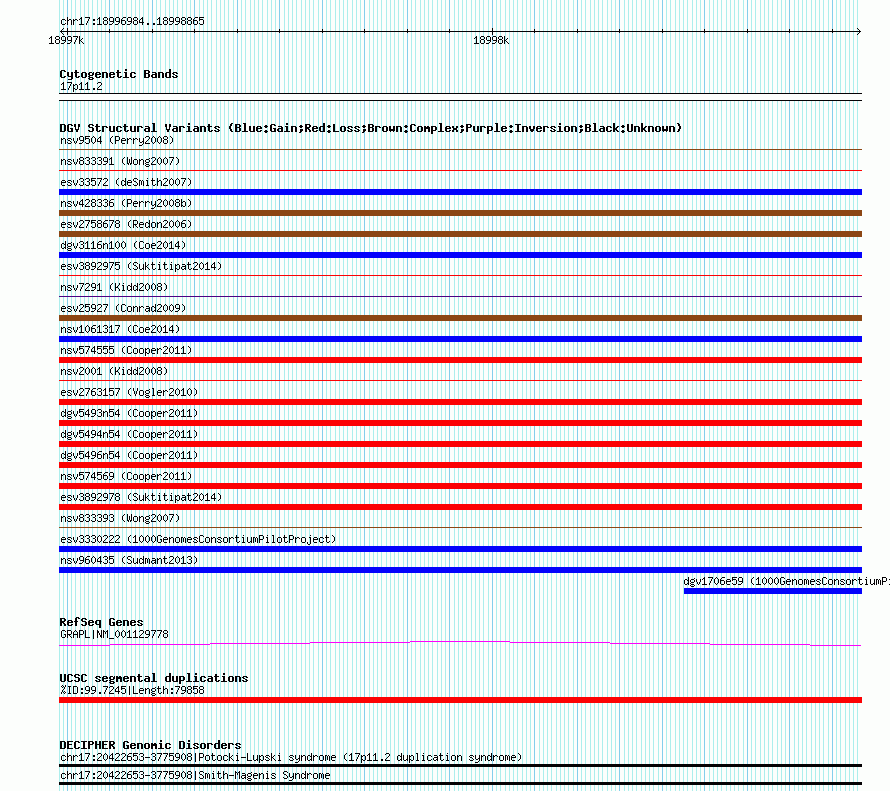The image size is (890, 791).
Task: Click the esv2763157 (Vogler2010) label
Action: (x=129, y=392)
